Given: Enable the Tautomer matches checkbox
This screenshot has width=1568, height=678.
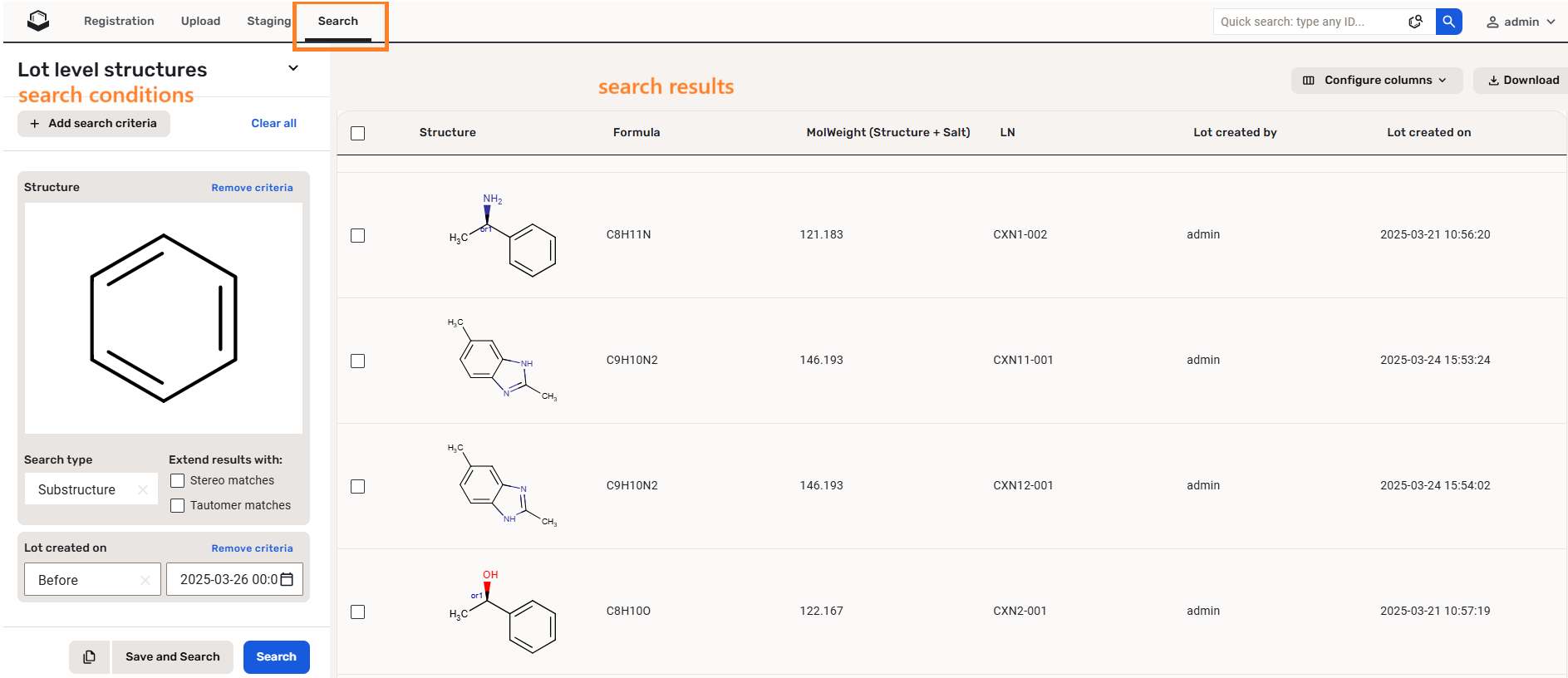Looking at the screenshot, I should 177,506.
